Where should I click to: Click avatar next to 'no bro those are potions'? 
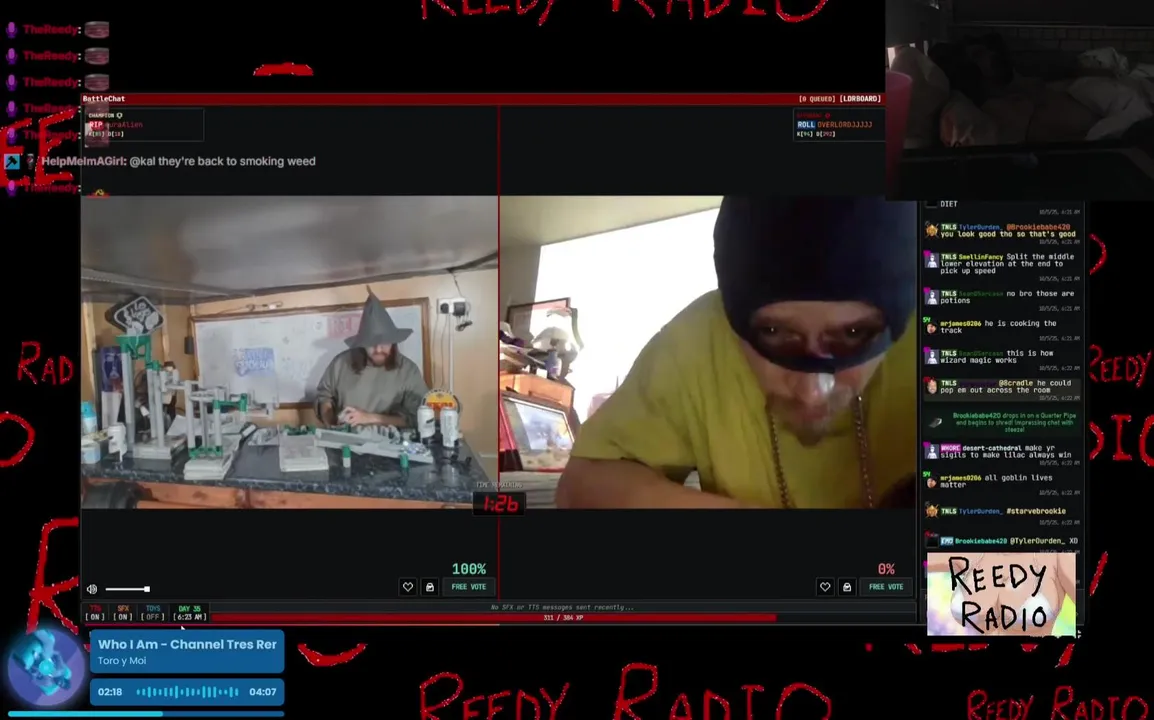(932, 297)
